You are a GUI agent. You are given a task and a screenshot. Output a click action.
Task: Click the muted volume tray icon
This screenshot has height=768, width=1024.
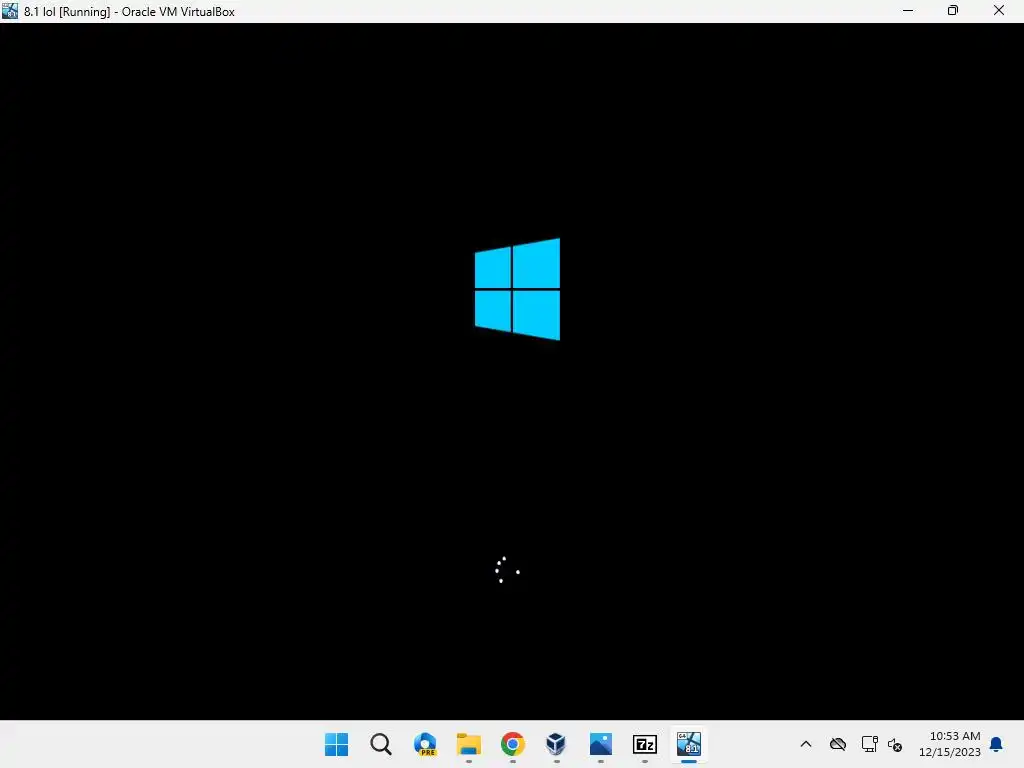pos(895,744)
